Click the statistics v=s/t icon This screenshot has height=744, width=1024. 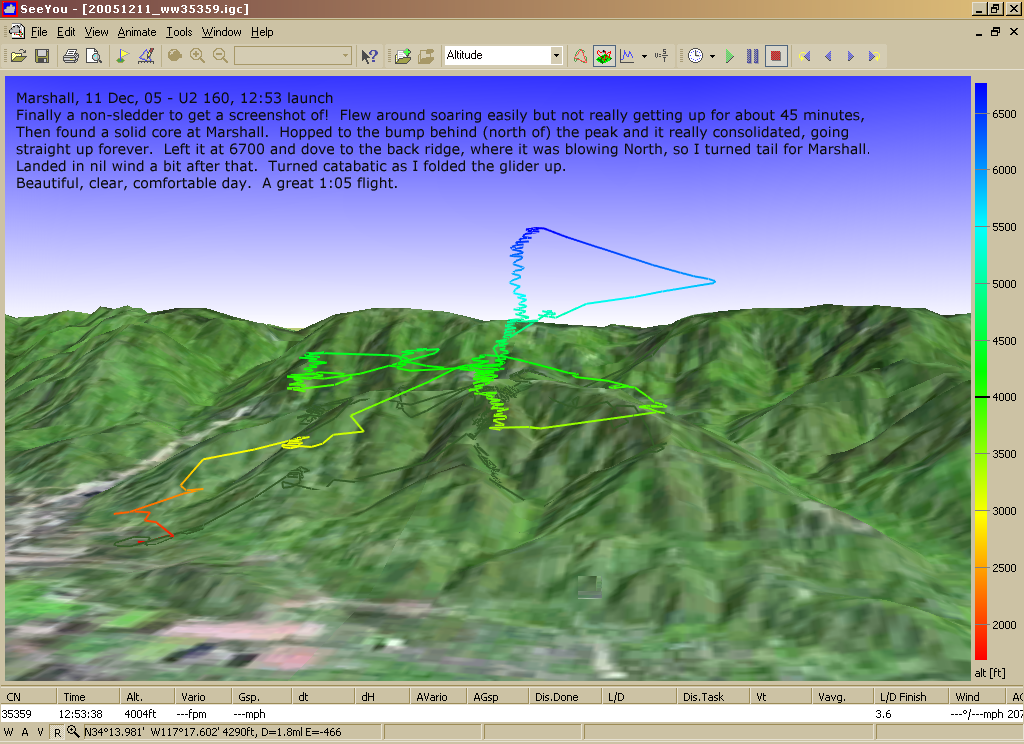[661, 56]
